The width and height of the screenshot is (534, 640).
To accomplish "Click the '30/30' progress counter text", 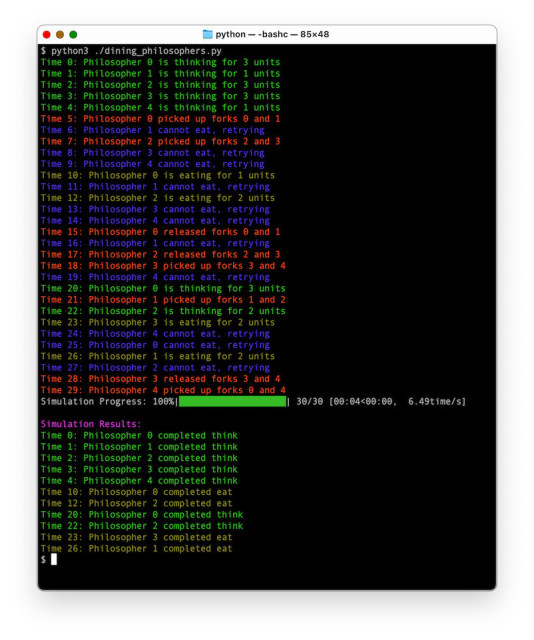I will [x=309, y=402].
